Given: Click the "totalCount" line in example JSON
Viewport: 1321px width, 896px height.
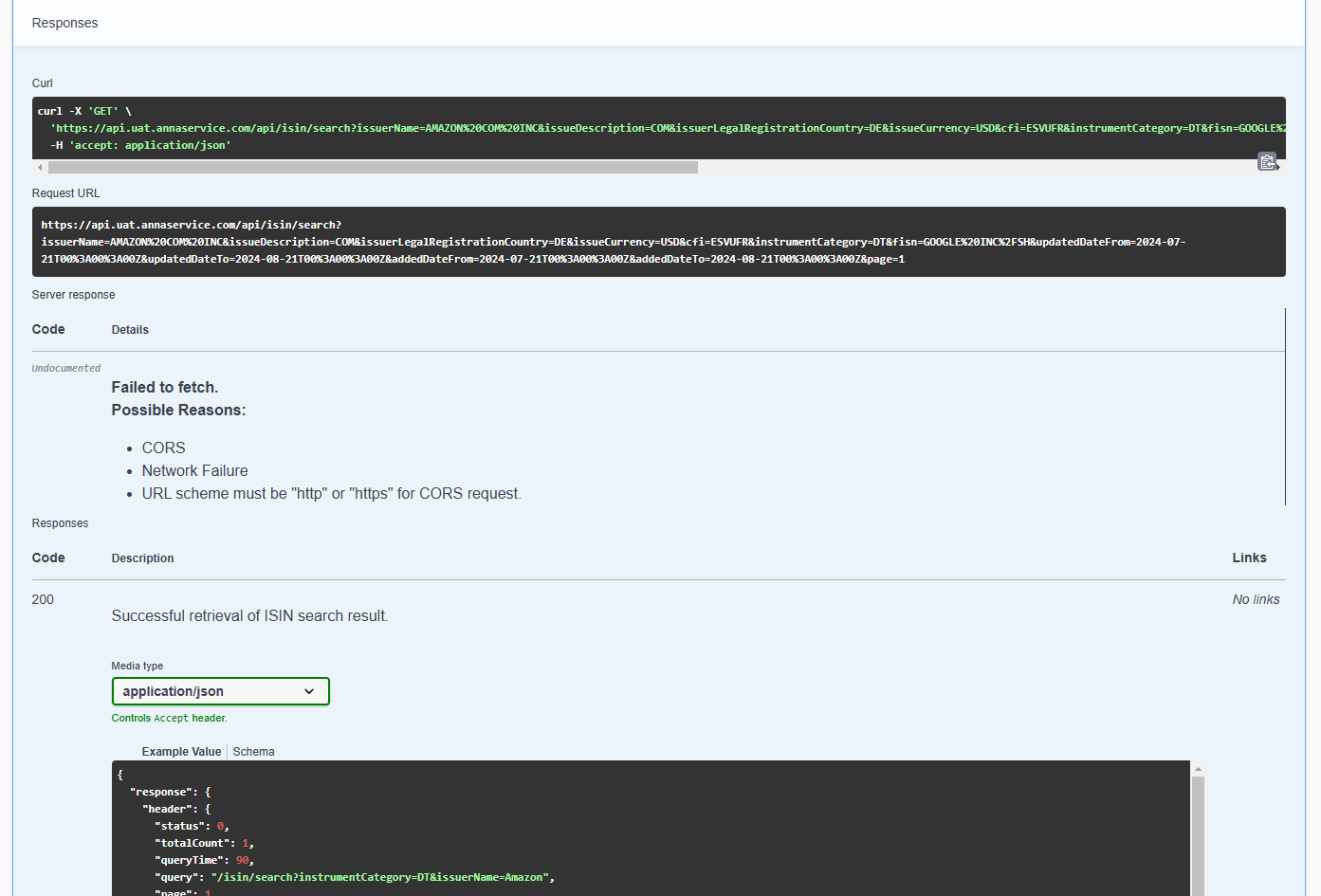Looking at the screenshot, I should pyautogui.click(x=204, y=843).
